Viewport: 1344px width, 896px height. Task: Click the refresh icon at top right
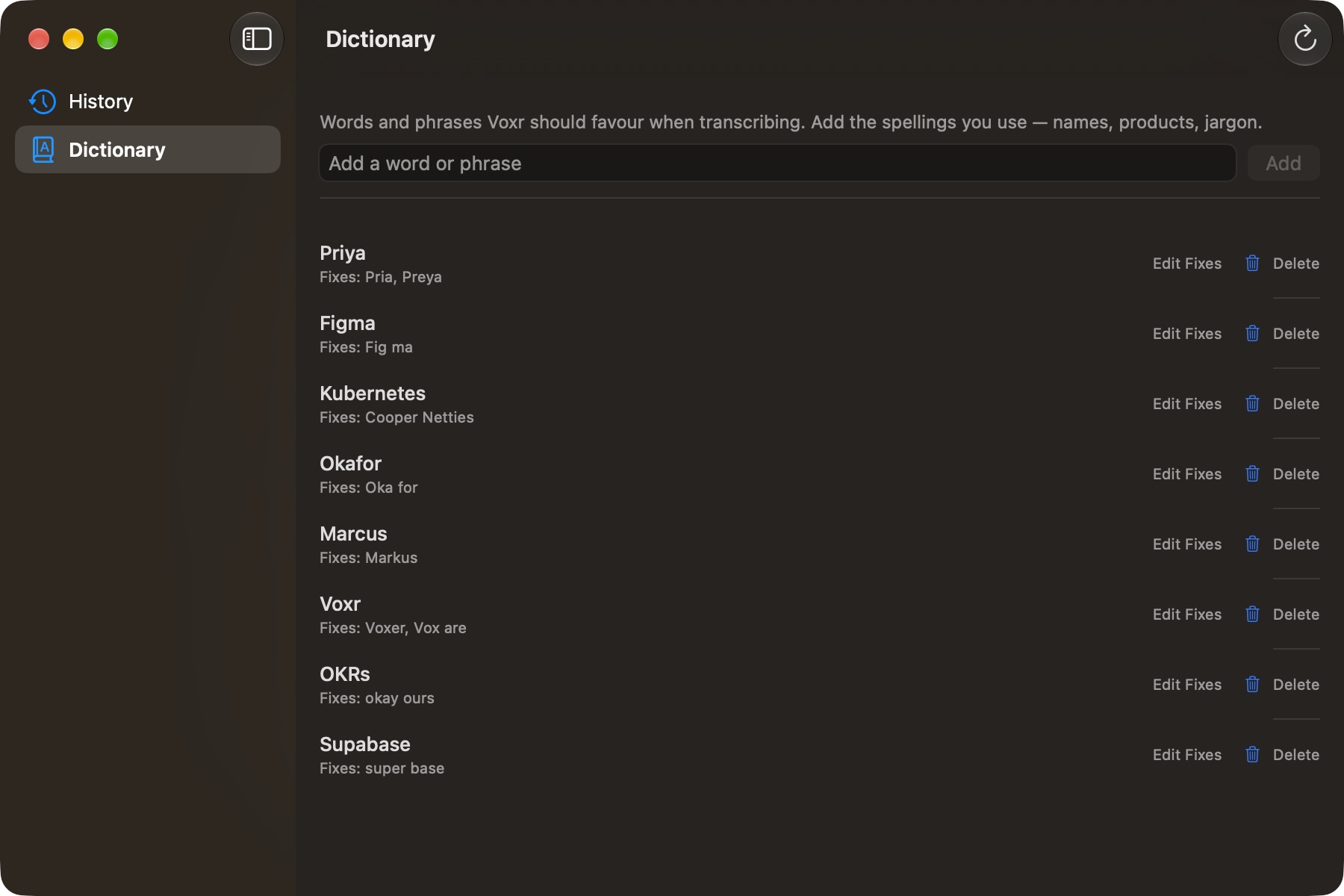pos(1305,39)
